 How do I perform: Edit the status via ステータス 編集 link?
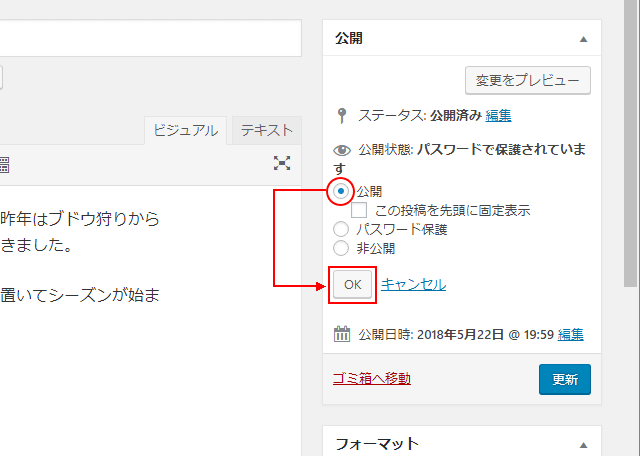click(x=498, y=116)
